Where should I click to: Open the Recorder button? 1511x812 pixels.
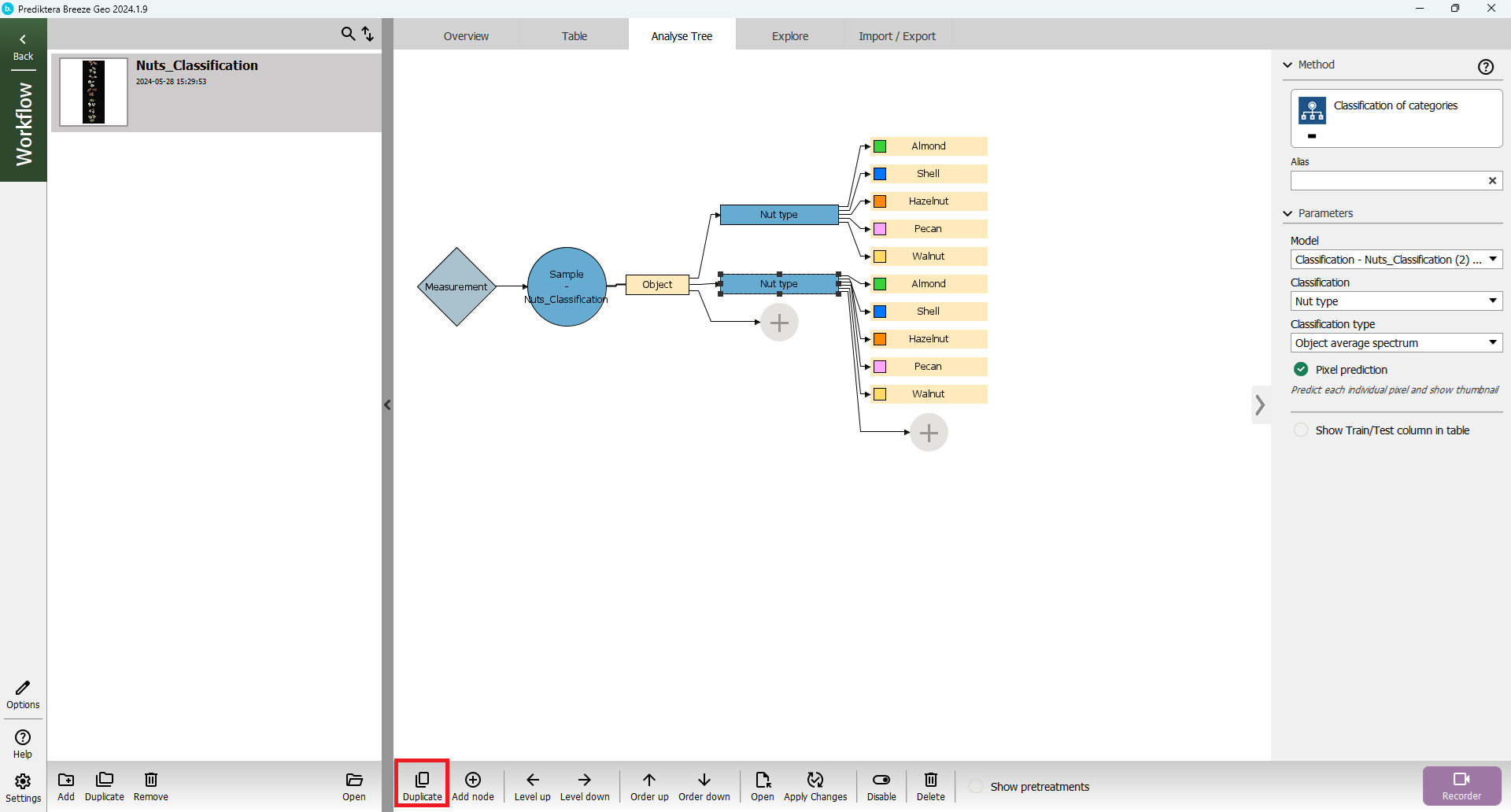[1461, 785]
